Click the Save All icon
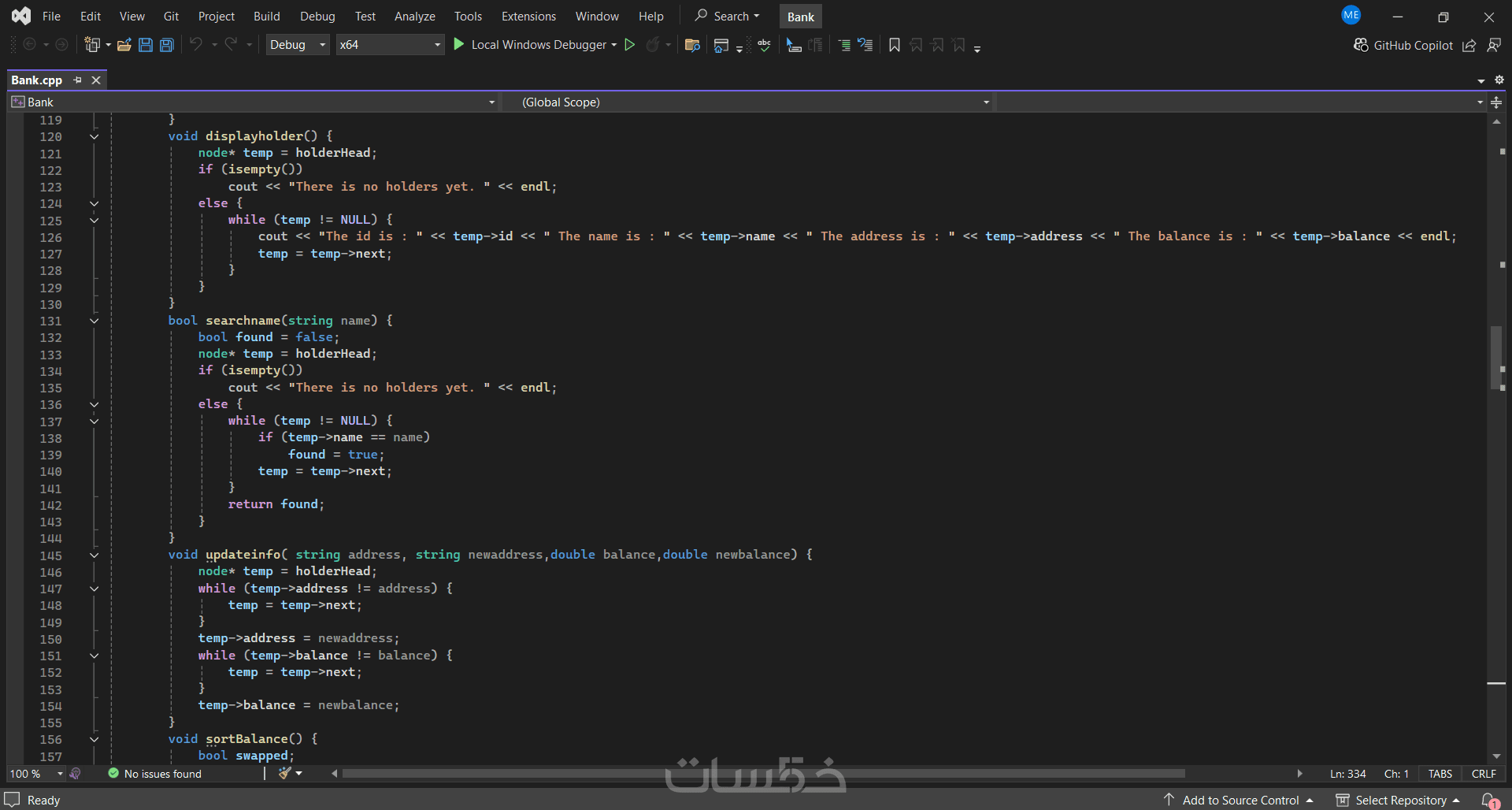 point(167,45)
